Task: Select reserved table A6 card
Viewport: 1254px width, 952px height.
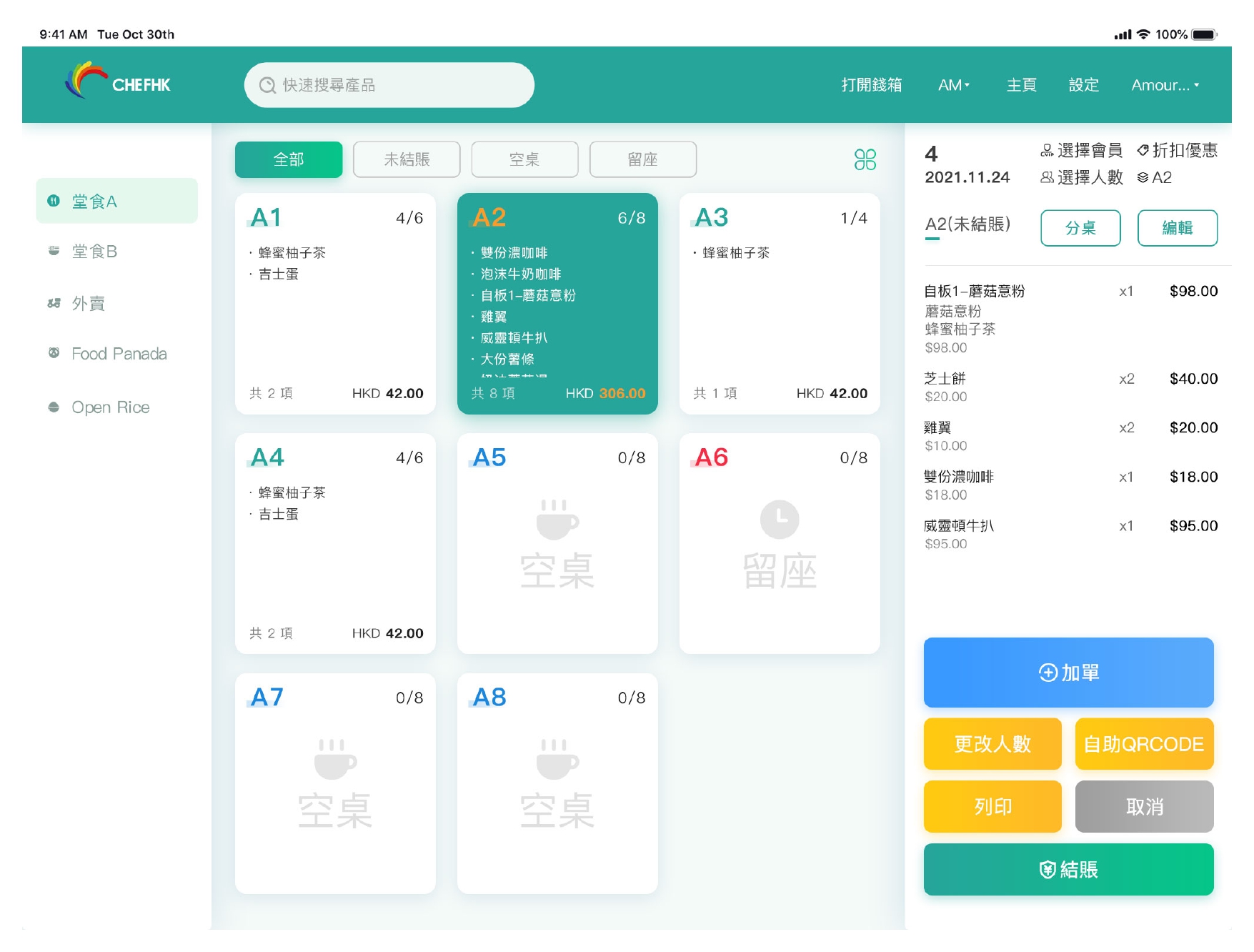Action: point(779,543)
